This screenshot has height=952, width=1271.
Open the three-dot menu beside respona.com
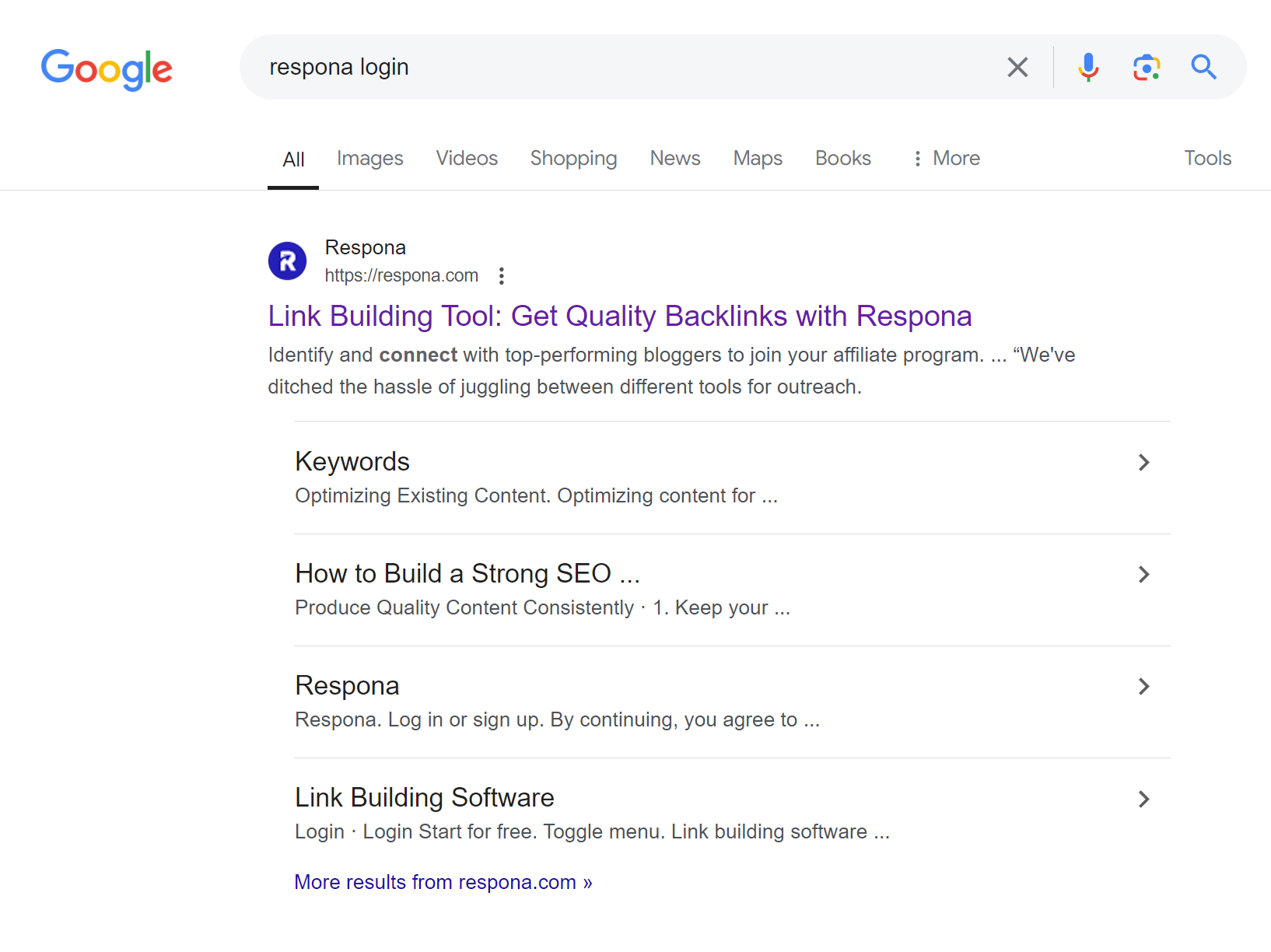coord(502,275)
